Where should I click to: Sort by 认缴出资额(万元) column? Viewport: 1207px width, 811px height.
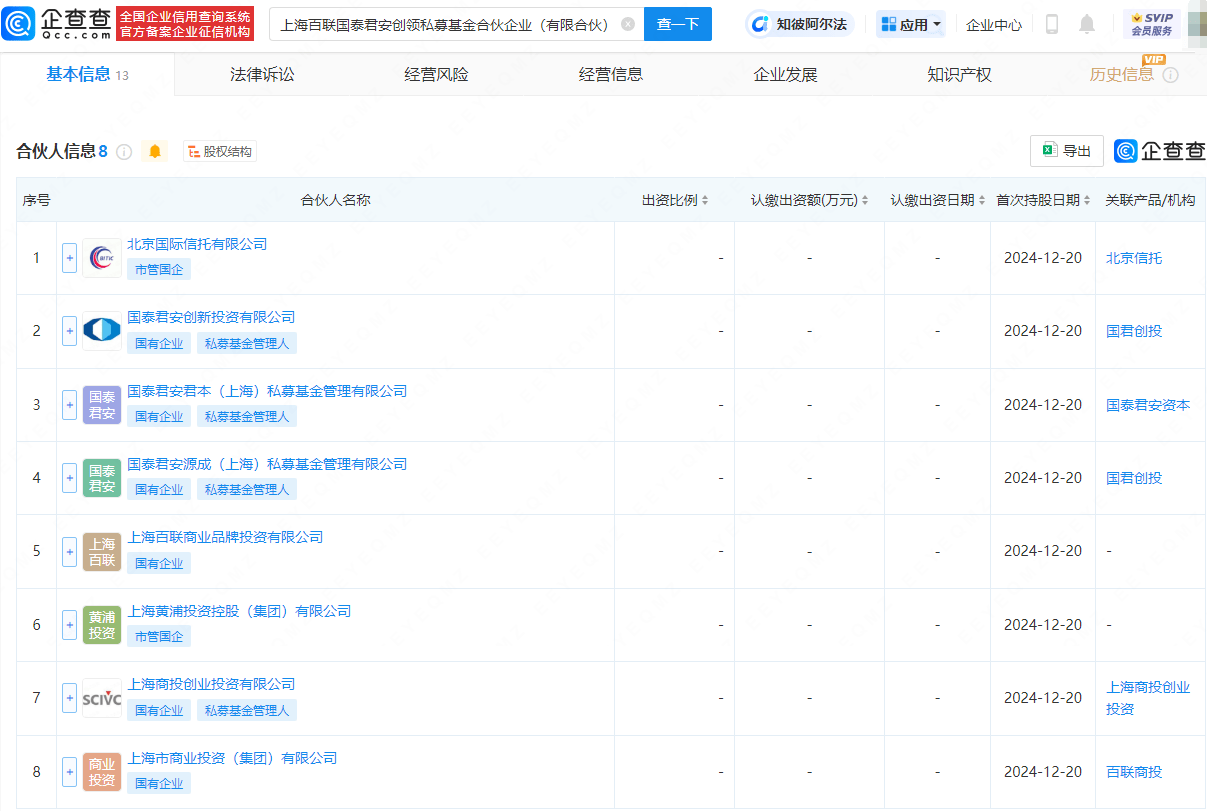pos(809,200)
